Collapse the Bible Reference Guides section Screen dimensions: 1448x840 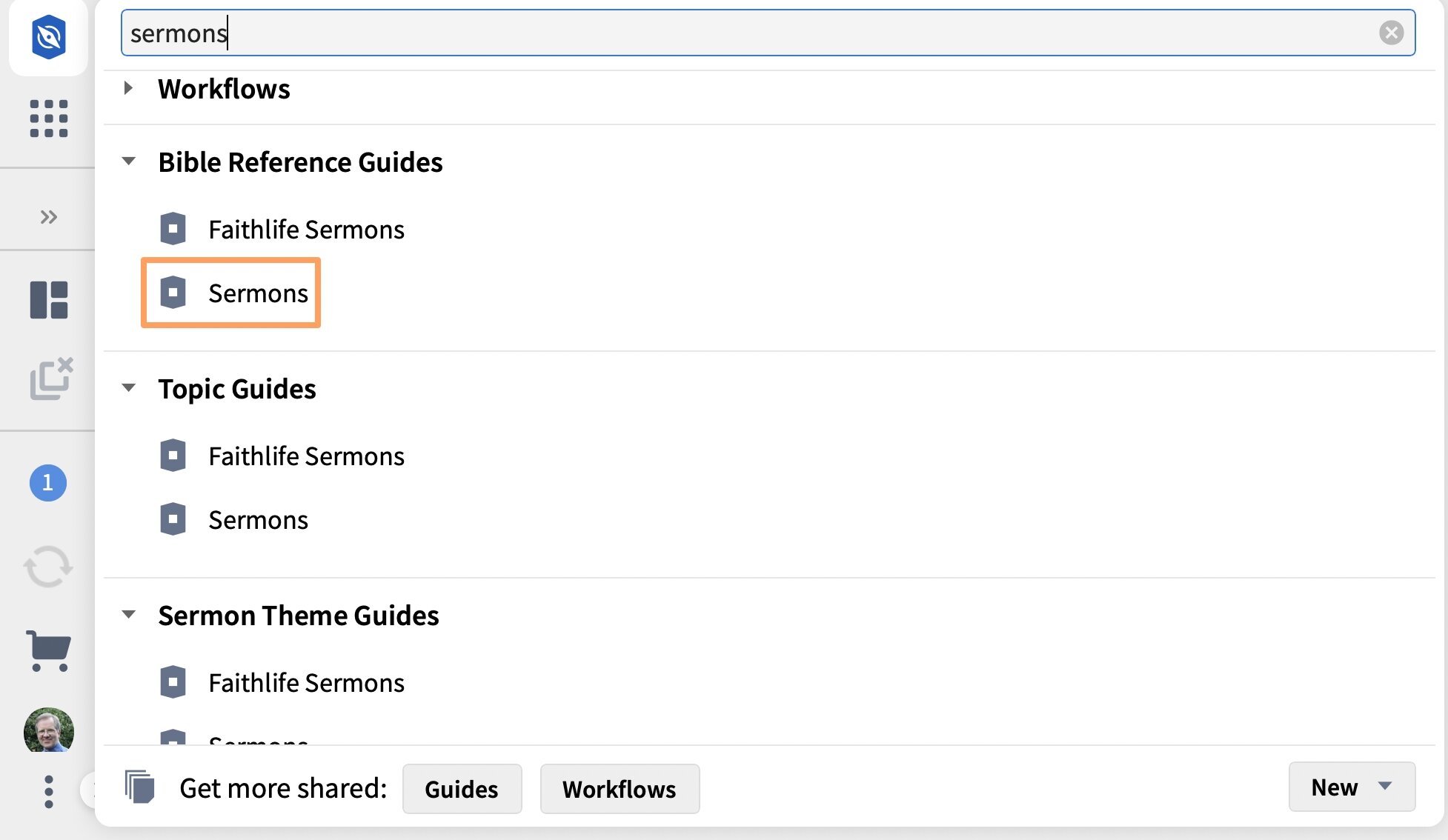click(129, 161)
